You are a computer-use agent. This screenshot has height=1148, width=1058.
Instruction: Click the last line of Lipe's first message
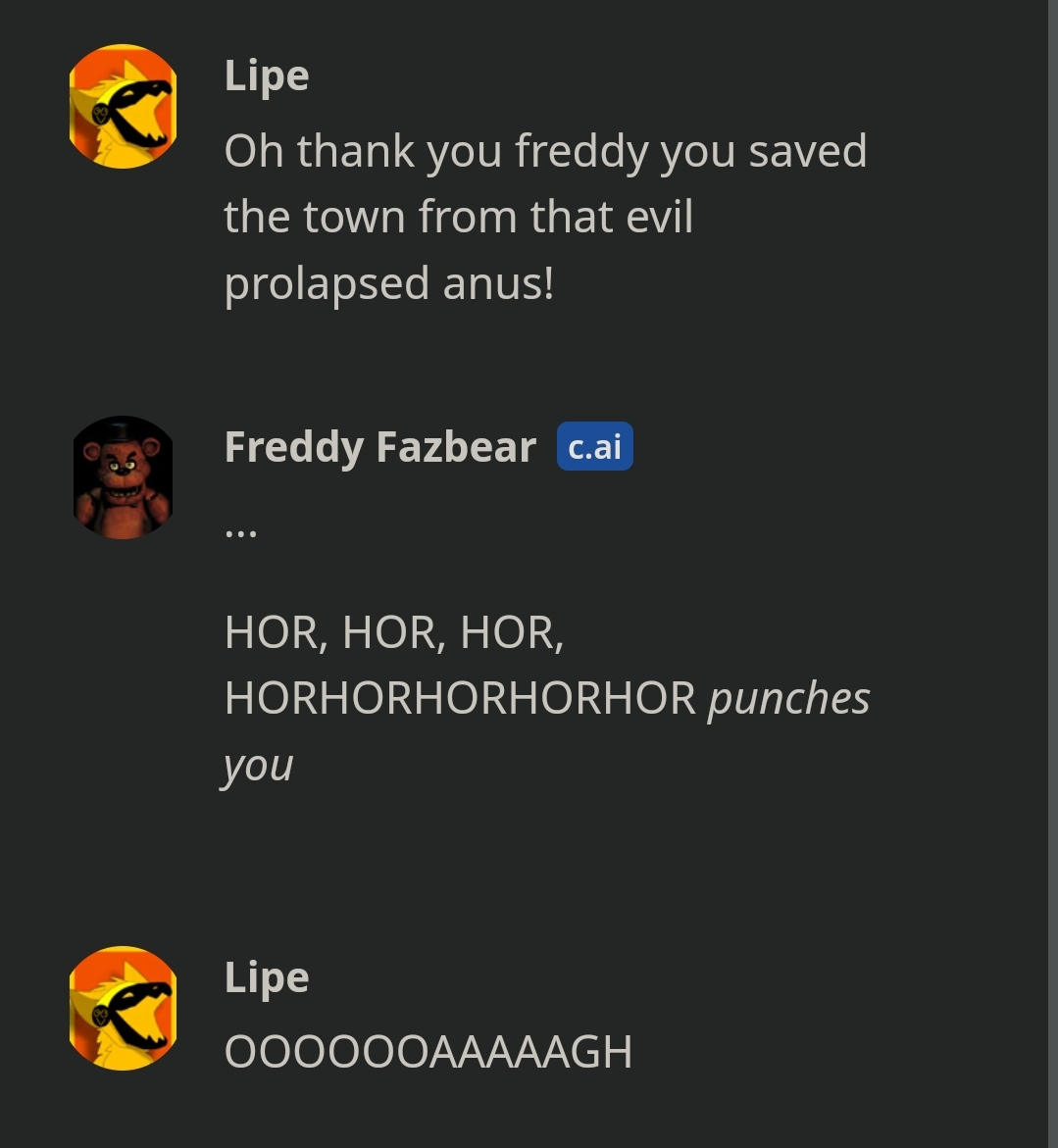tap(389, 284)
